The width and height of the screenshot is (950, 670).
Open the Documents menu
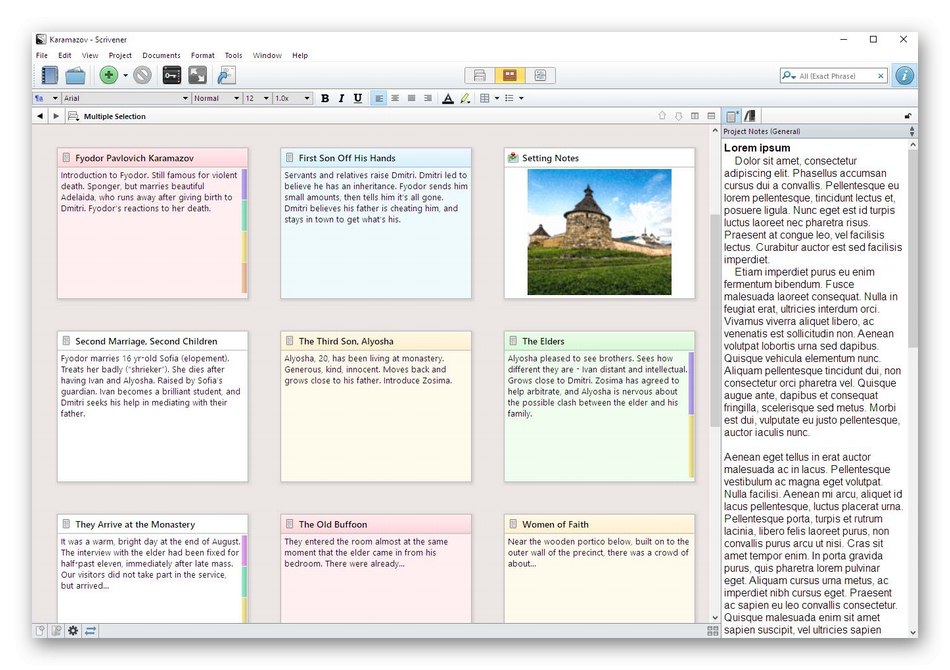pyautogui.click(x=161, y=55)
